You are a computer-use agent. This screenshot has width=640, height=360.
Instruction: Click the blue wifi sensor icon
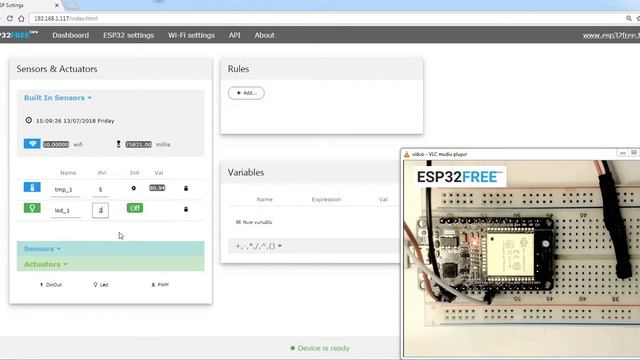(x=32, y=144)
